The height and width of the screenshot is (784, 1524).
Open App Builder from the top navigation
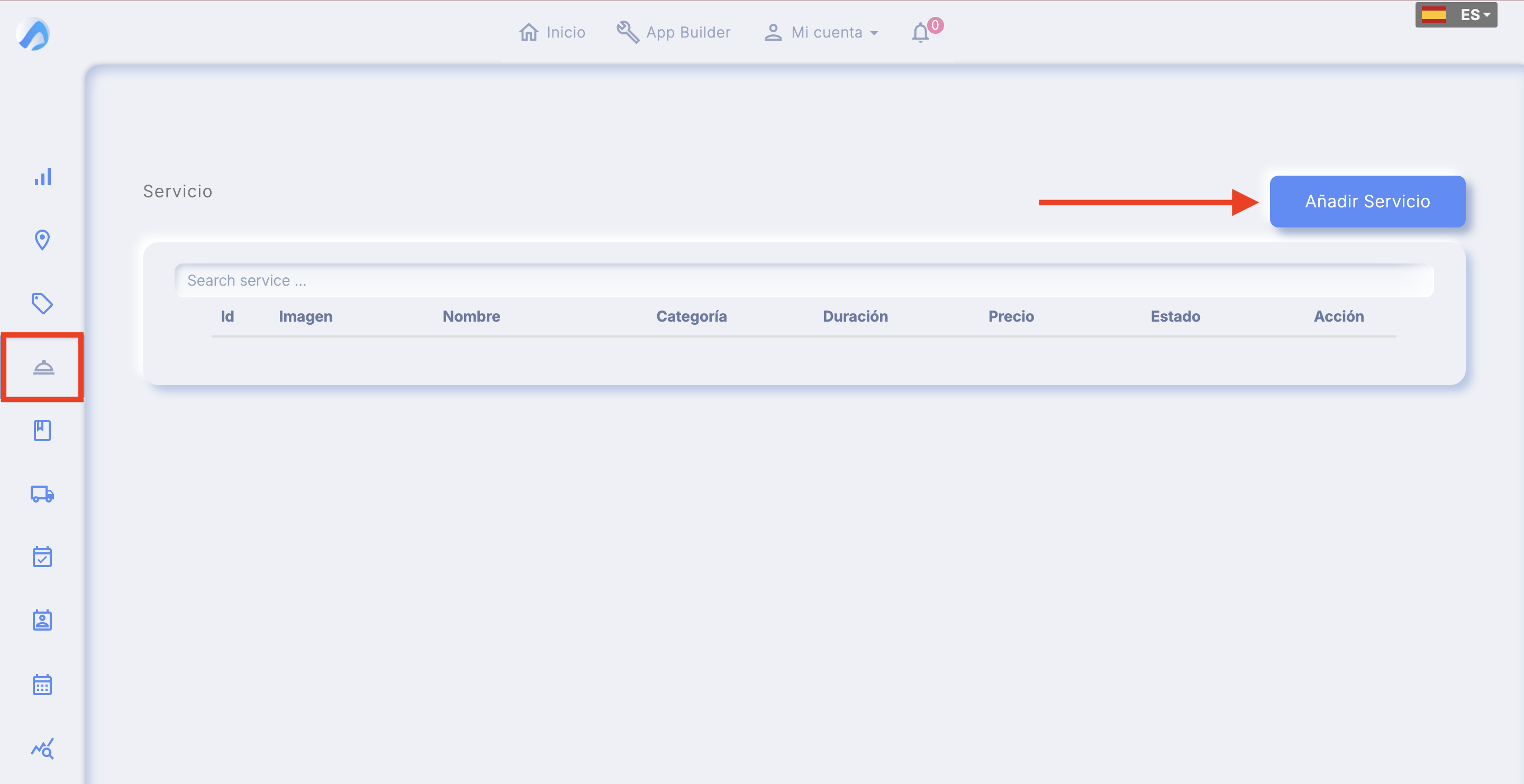673,32
